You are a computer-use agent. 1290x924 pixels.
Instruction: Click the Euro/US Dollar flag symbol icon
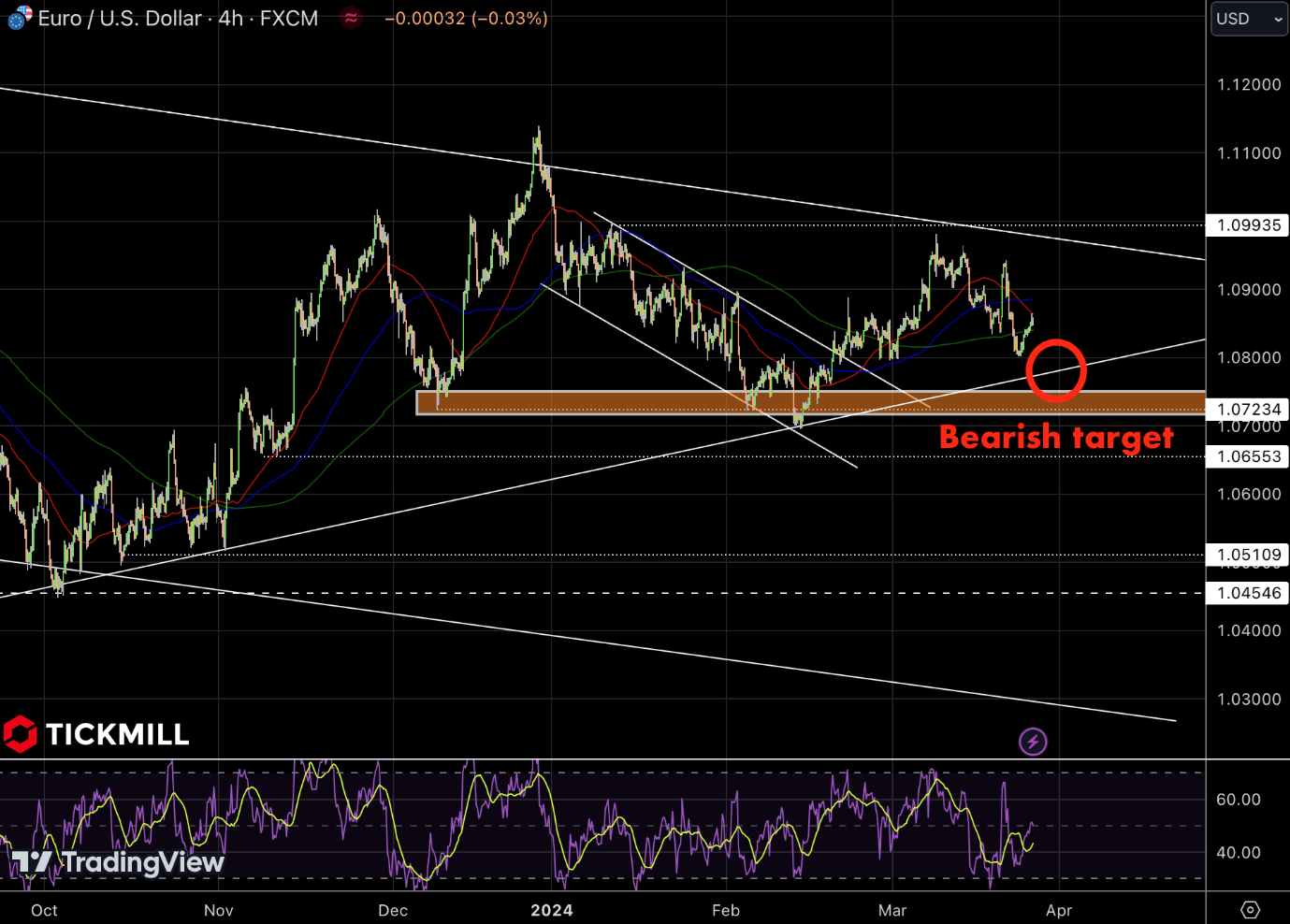point(20,17)
